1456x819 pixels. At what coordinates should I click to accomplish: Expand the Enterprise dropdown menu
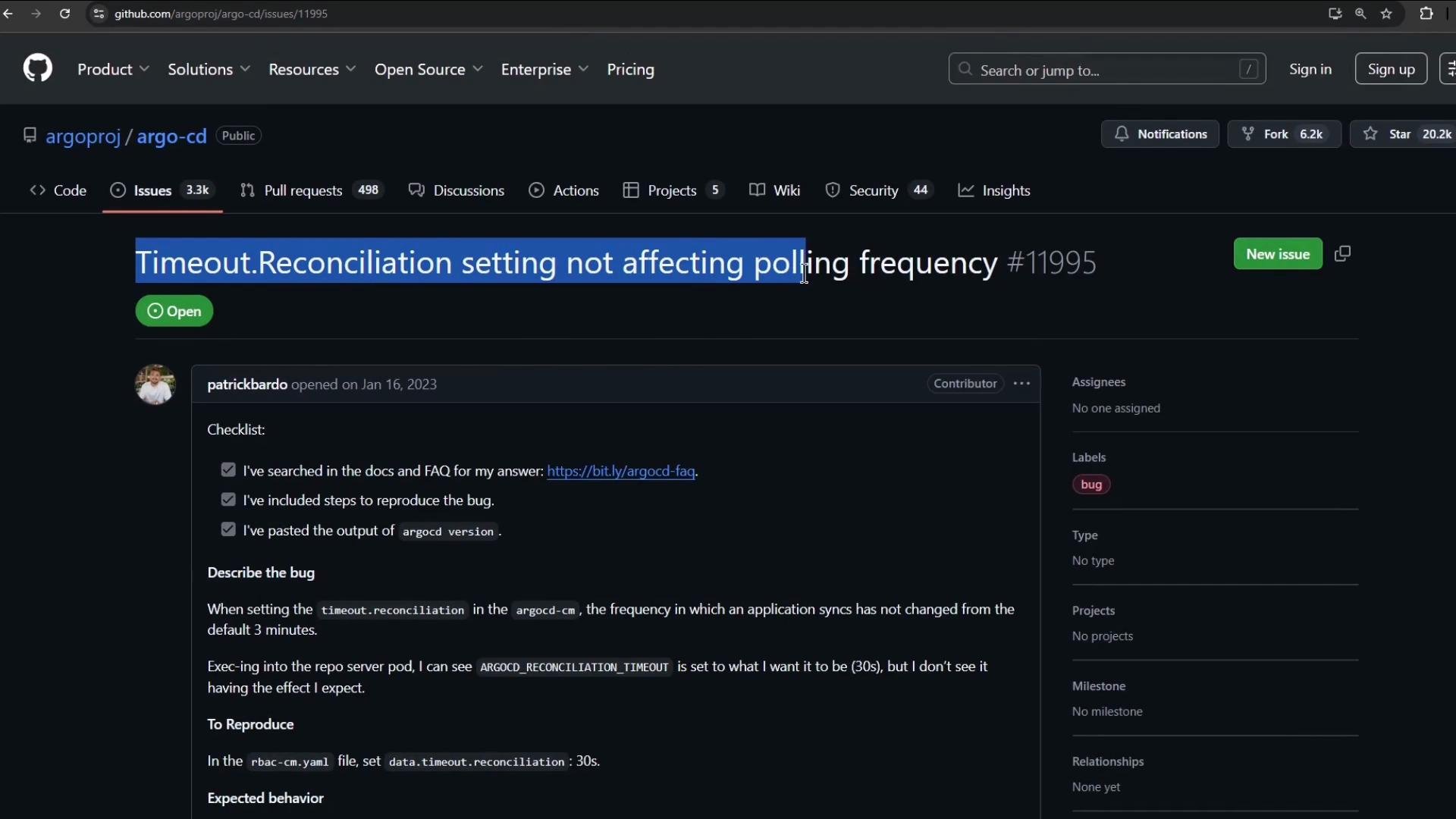[544, 69]
